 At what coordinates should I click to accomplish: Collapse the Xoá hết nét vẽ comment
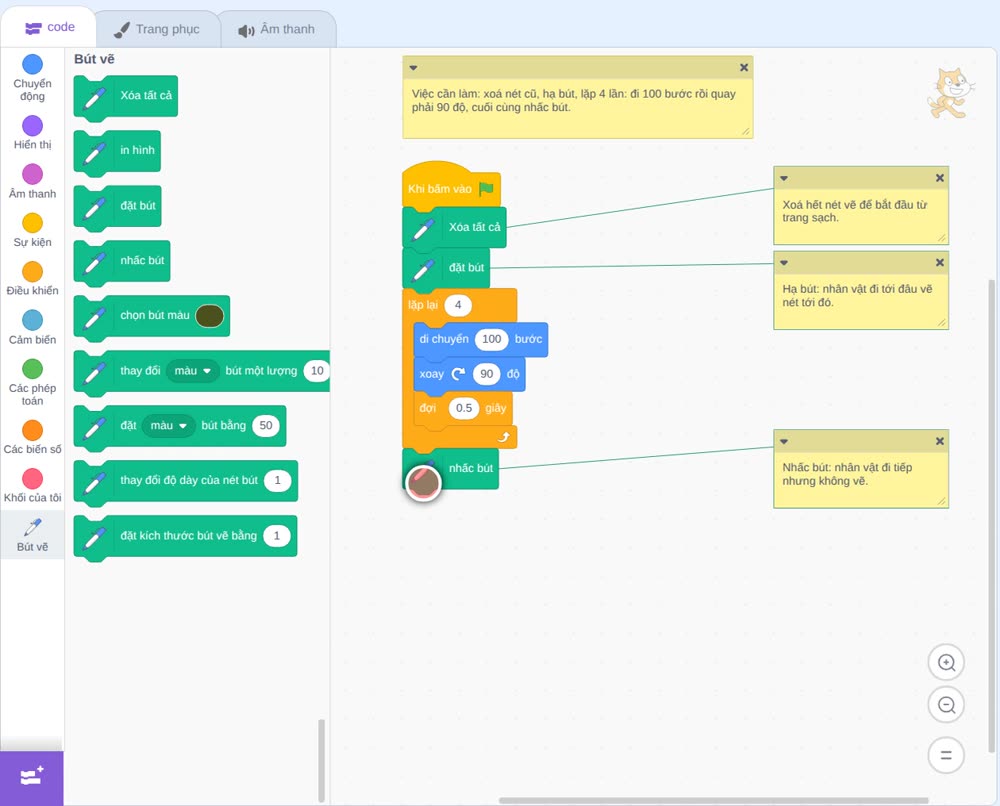click(784, 179)
